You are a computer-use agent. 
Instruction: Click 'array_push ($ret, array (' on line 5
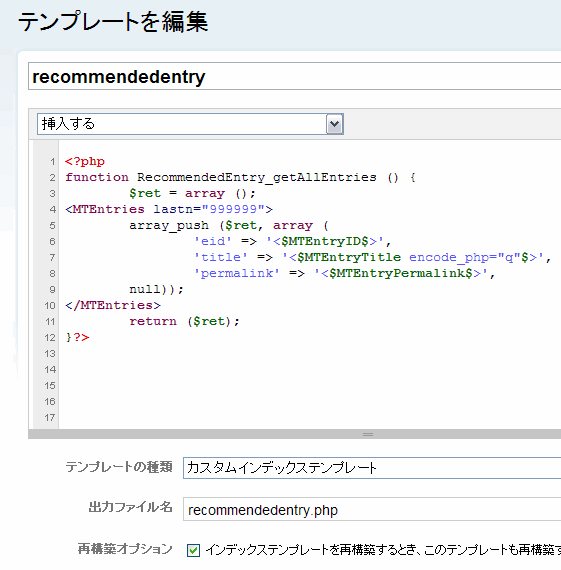229,225
